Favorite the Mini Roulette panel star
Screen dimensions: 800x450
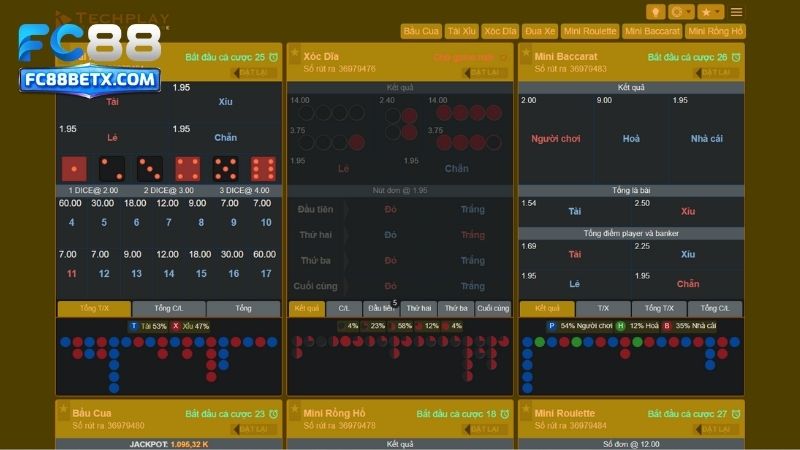click(x=526, y=409)
